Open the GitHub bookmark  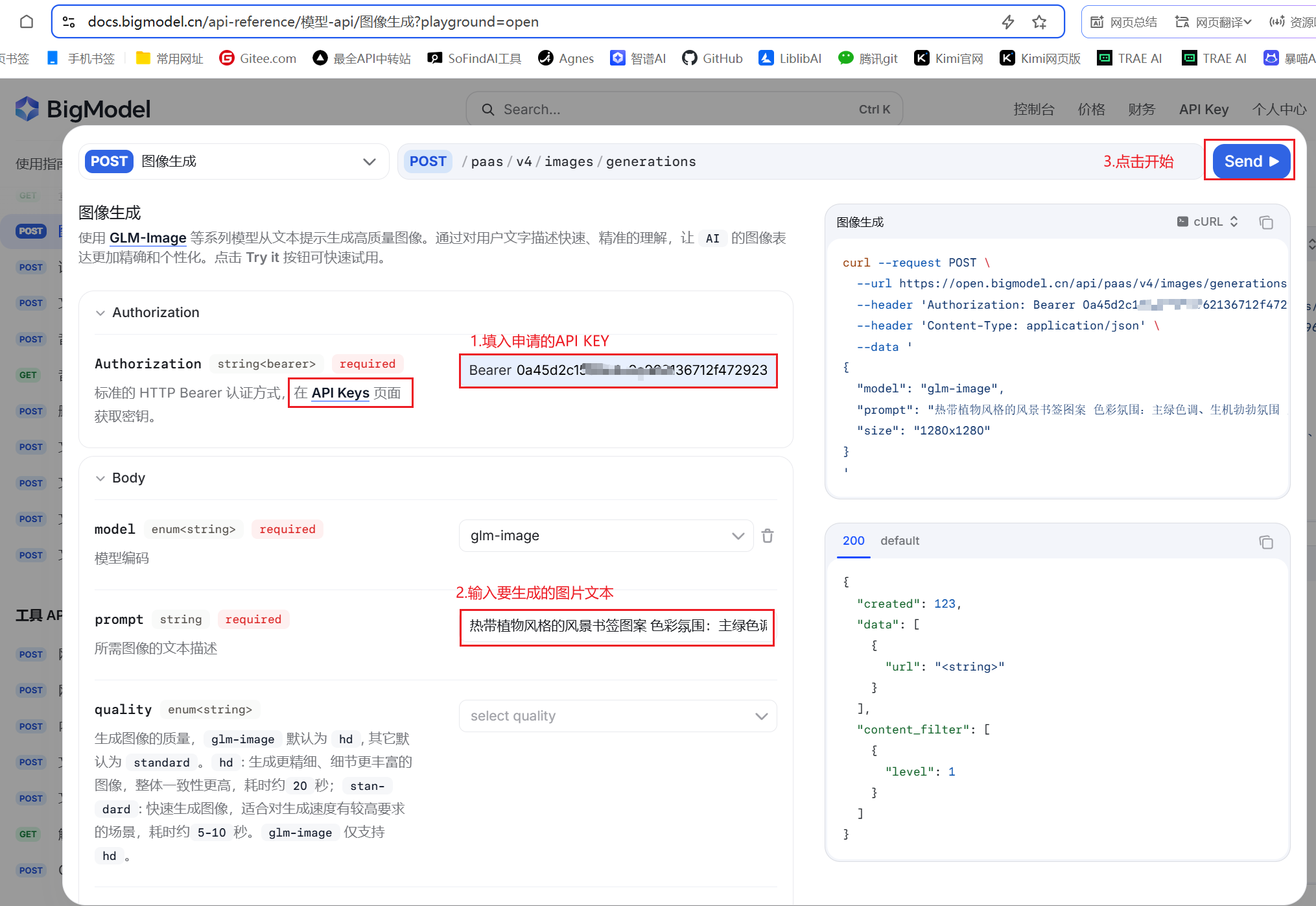[712, 58]
